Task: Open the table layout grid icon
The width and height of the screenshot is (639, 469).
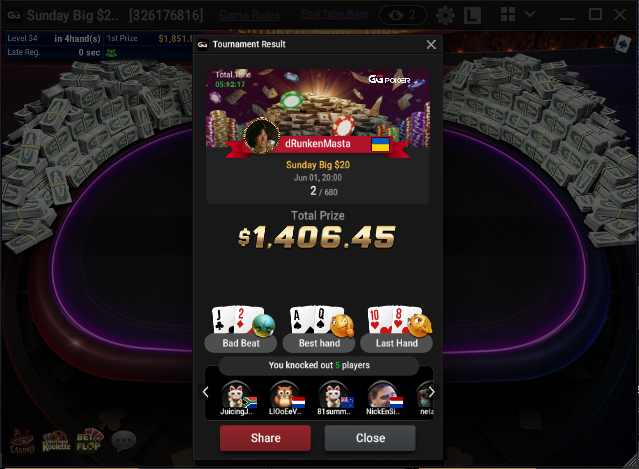Action: [508, 14]
